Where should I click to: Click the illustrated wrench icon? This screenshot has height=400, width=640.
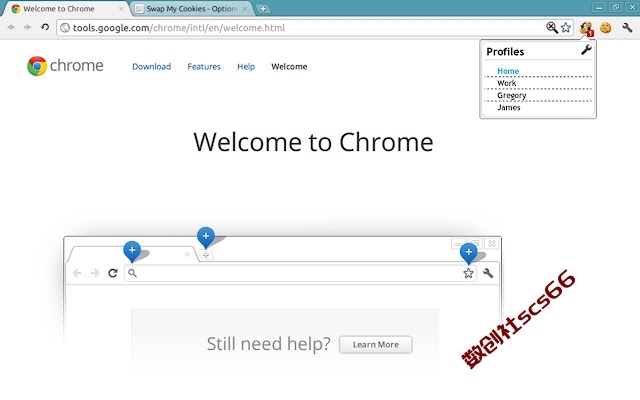(488, 273)
